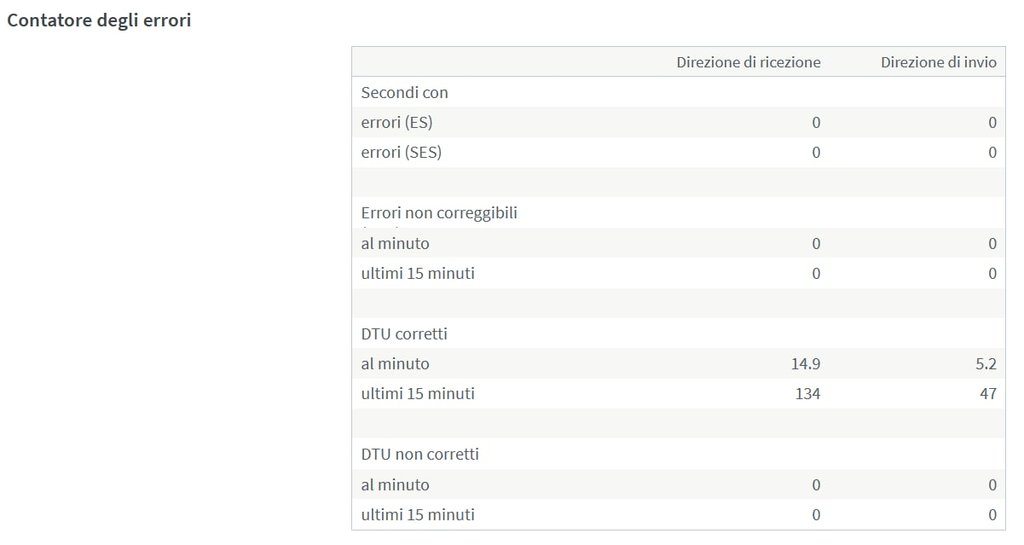Click the 134 value for received DTUs
This screenshot has height=545, width=1024.
point(807,394)
